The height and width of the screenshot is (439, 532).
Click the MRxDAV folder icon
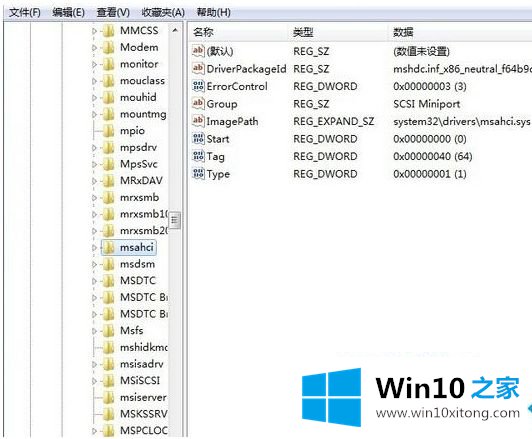tap(109, 181)
